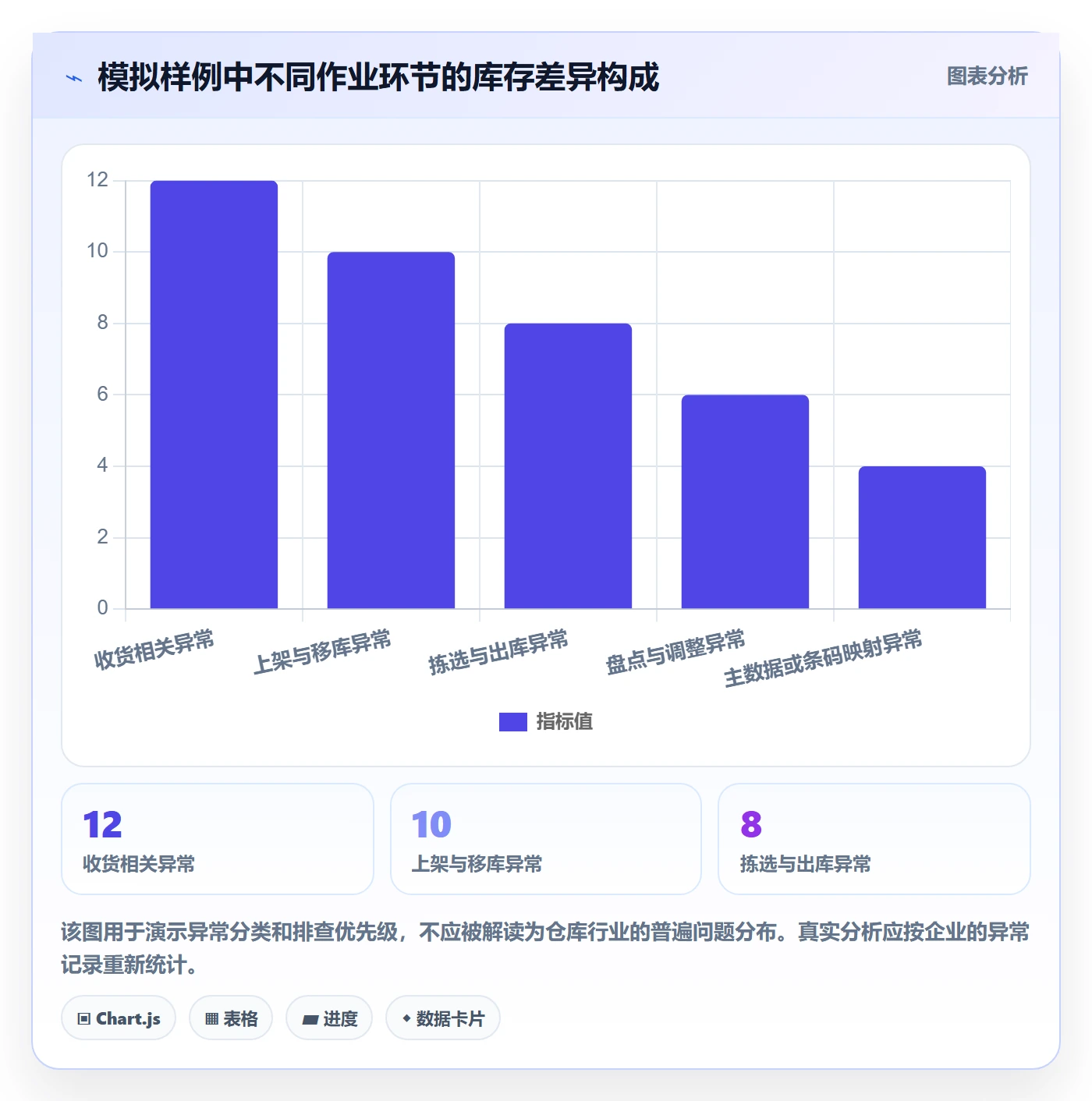1092x1101 pixels.
Task: Click the grid icon in 表格 chip
Action: 211,1019
